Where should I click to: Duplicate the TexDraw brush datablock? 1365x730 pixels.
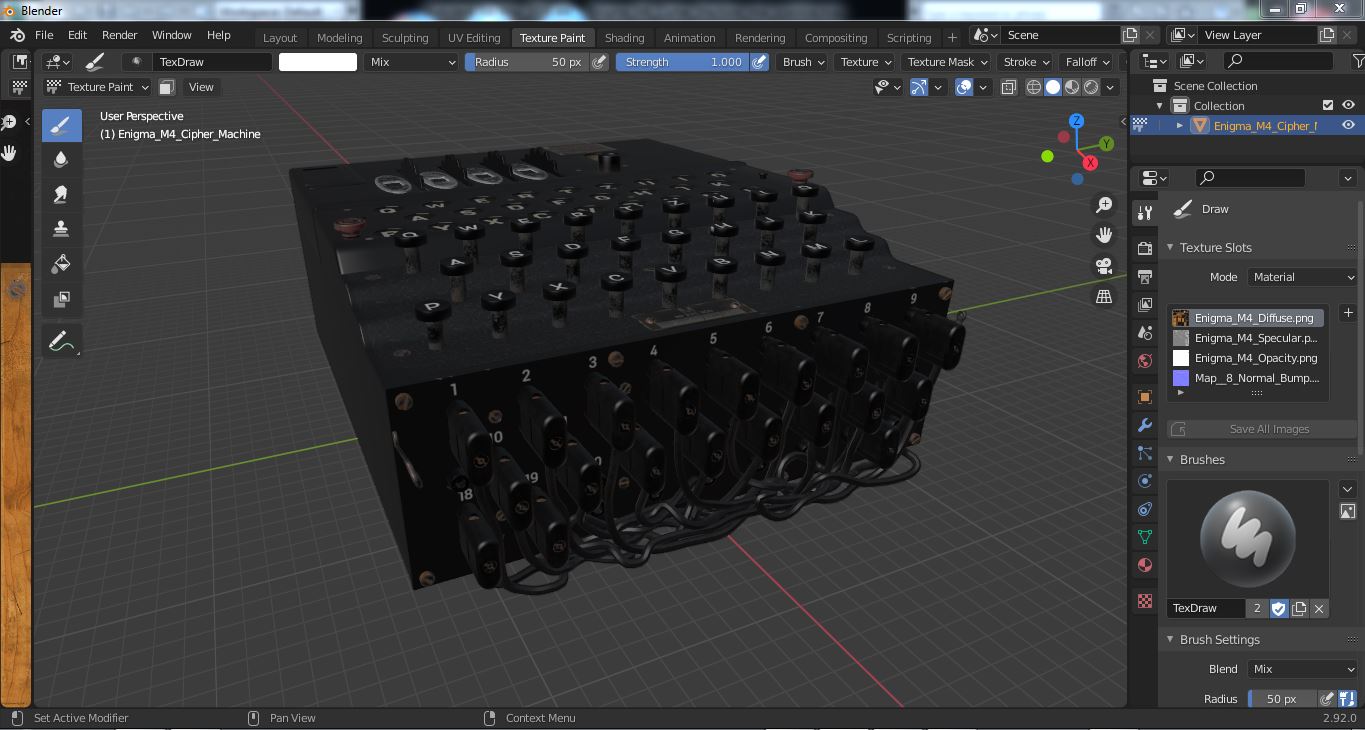1299,608
